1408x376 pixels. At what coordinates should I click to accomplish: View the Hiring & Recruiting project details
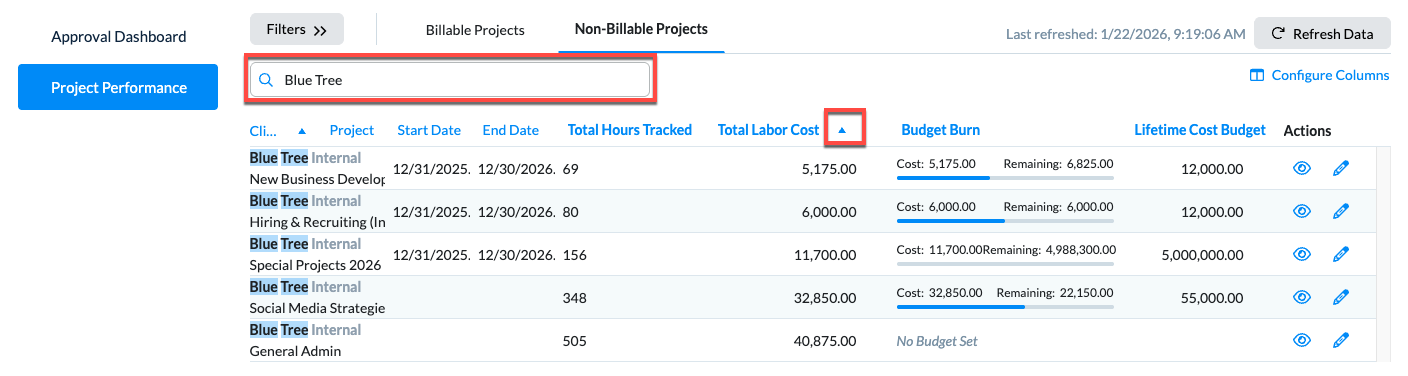pos(1301,211)
